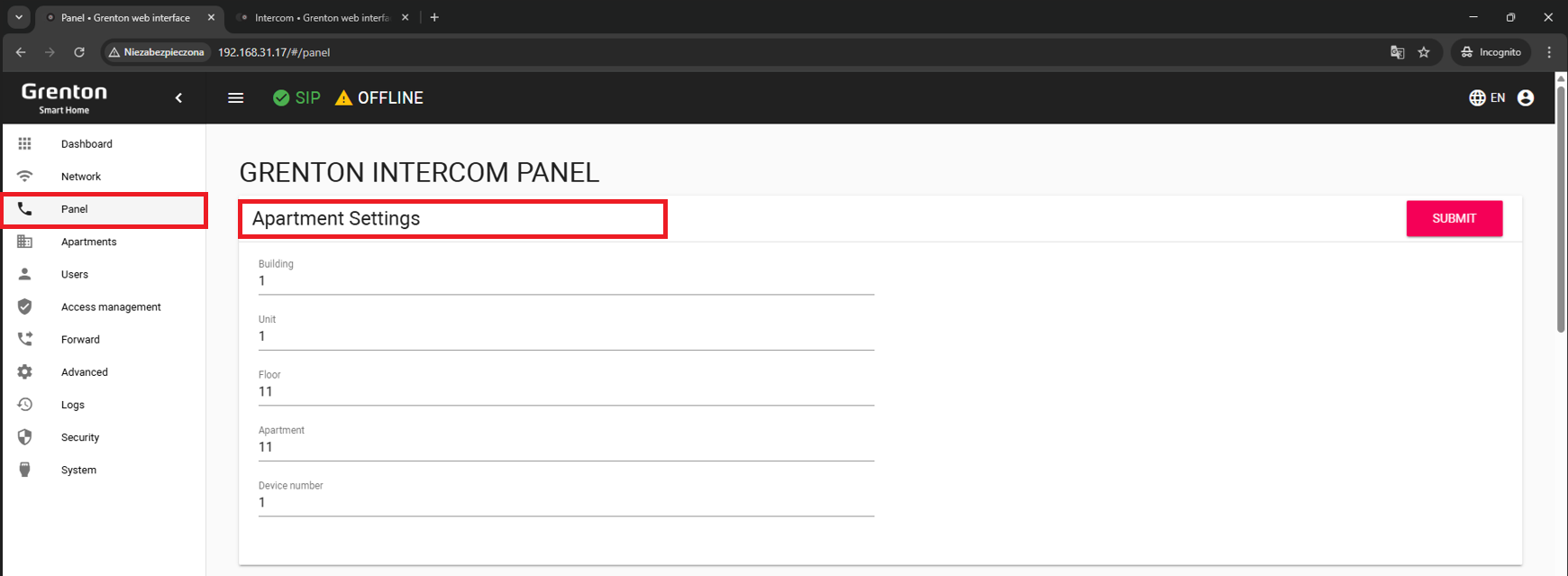Click the Floor input field
The width and height of the screenshot is (1568, 576).
pyautogui.click(x=566, y=392)
